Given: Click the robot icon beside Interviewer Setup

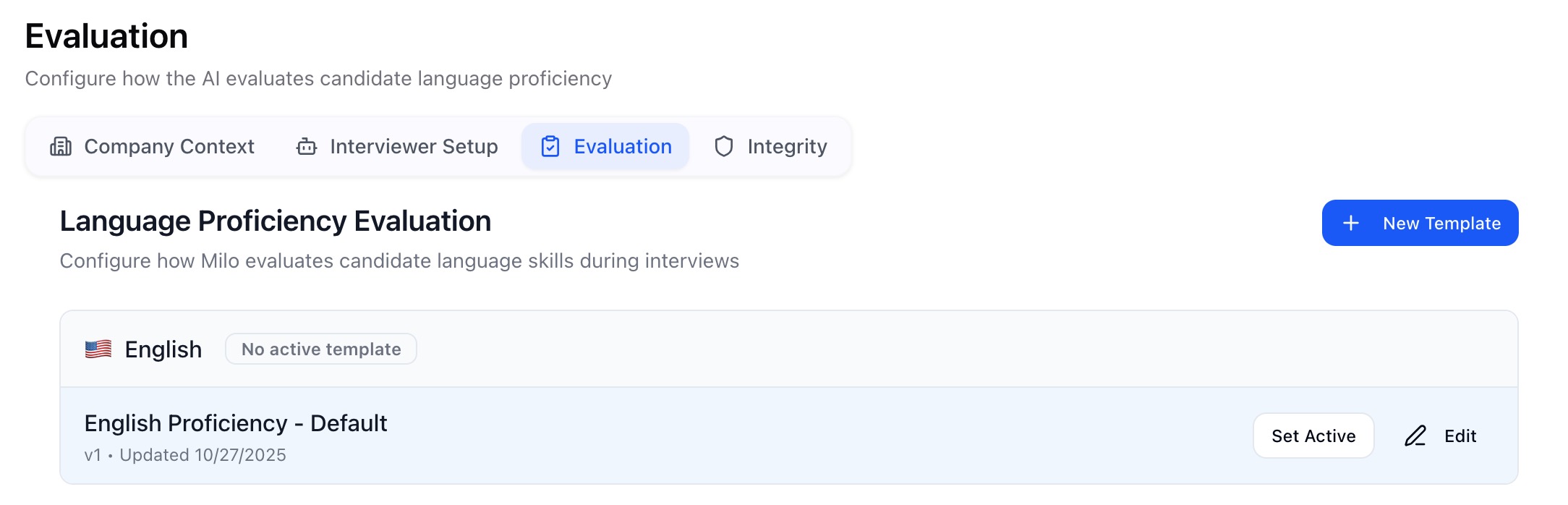Looking at the screenshot, I should point(307,146).
